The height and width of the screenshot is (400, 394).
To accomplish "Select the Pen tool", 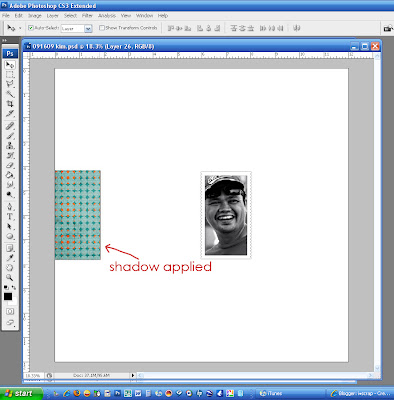I will (10, 207).
